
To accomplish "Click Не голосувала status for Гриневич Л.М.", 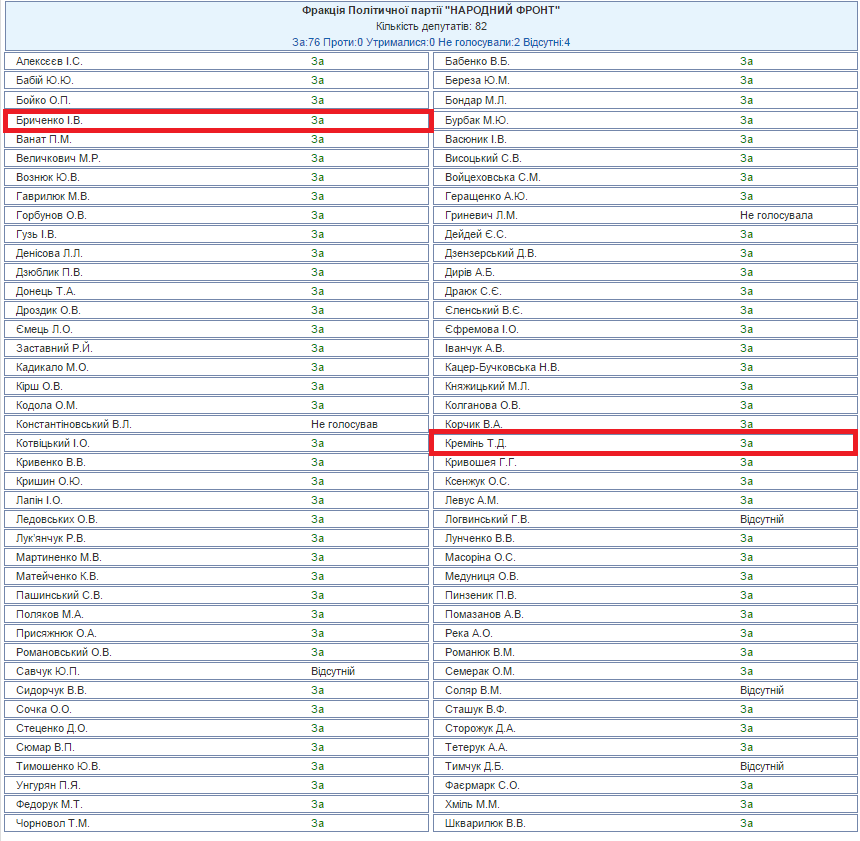I will click(x=776, y=215).
